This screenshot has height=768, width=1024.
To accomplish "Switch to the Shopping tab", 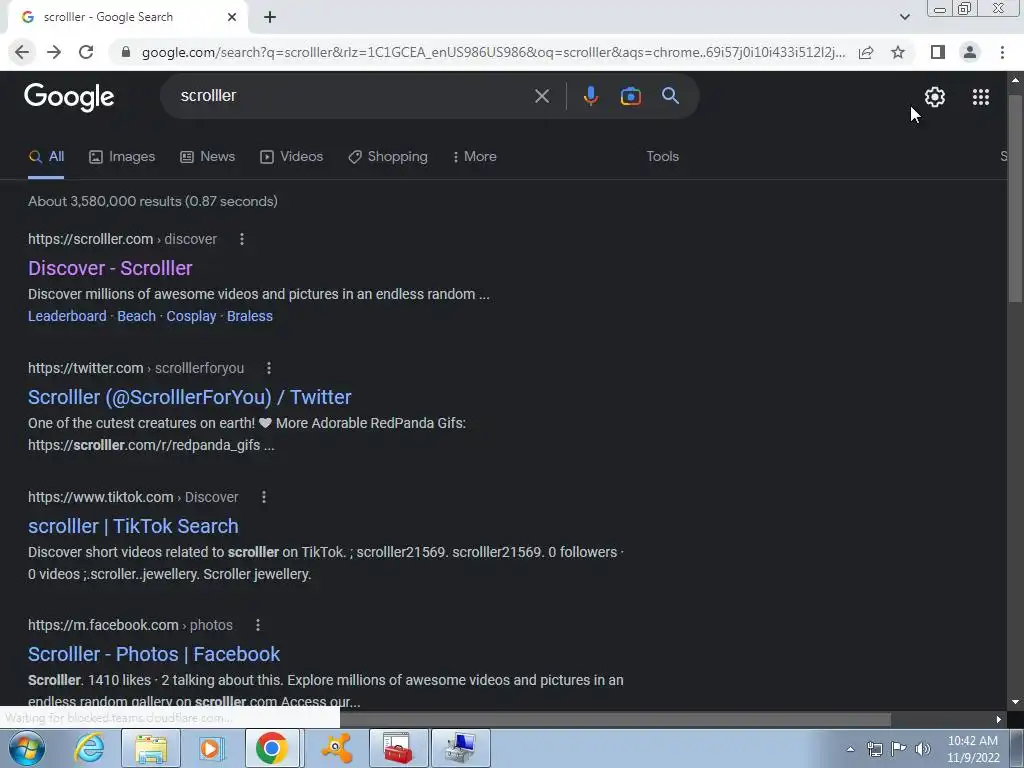I will tap(388, 157).
